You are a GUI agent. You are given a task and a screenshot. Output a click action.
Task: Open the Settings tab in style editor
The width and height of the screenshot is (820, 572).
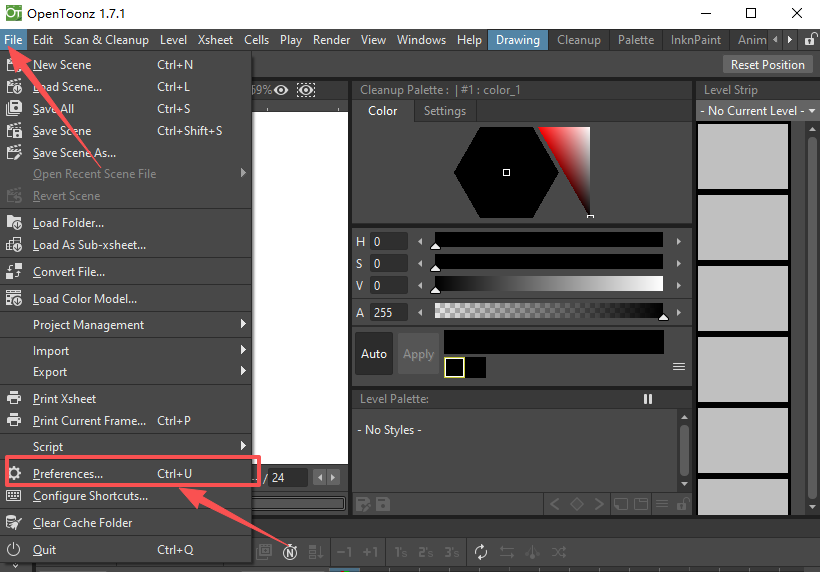(x=445, y=111)
